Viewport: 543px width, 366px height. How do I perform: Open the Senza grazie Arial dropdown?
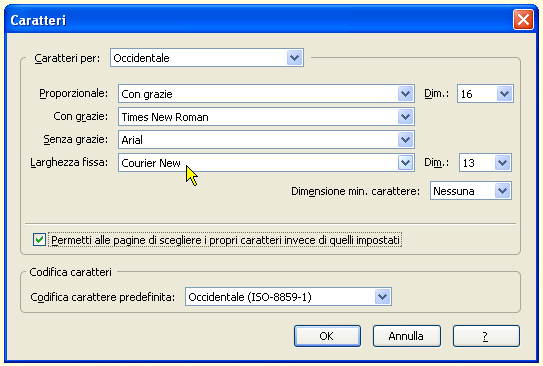pos(266,140)
